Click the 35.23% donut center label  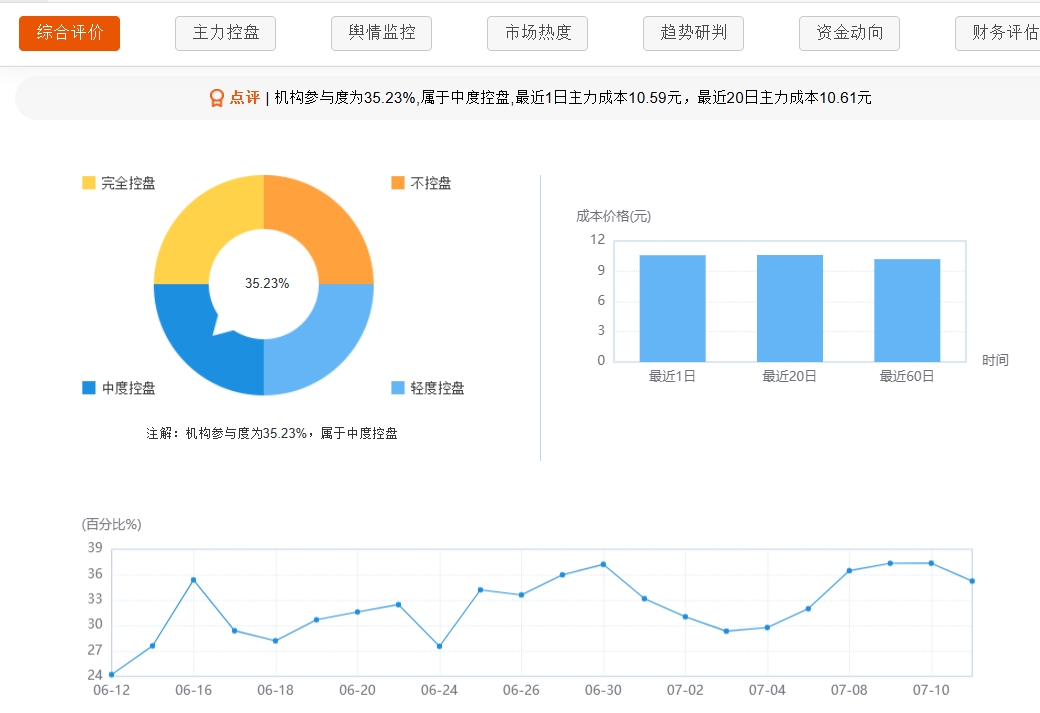(267, 283)
